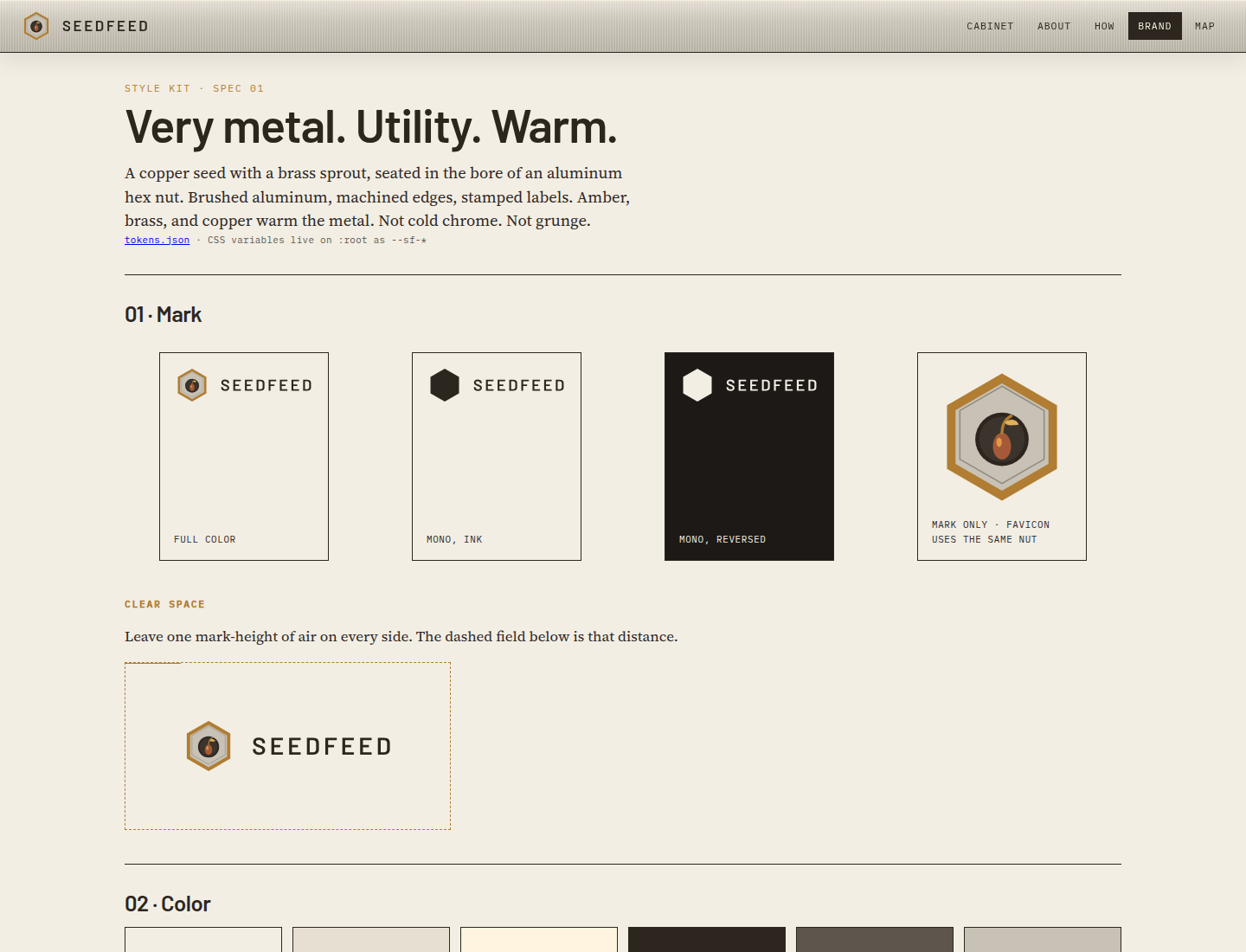Click the SEEDFEED wordmark in the Mono, Ink card
1246x952 pixels.
point(519,385)
